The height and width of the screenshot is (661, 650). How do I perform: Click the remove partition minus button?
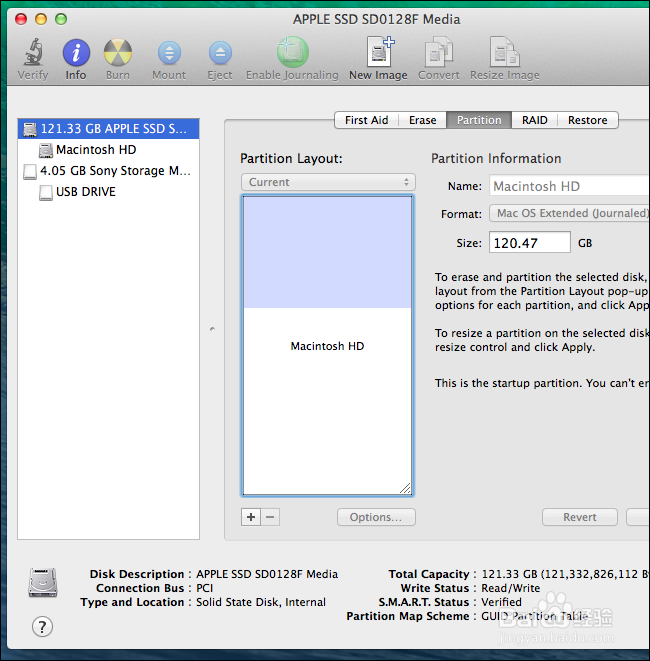click(270, 517)
